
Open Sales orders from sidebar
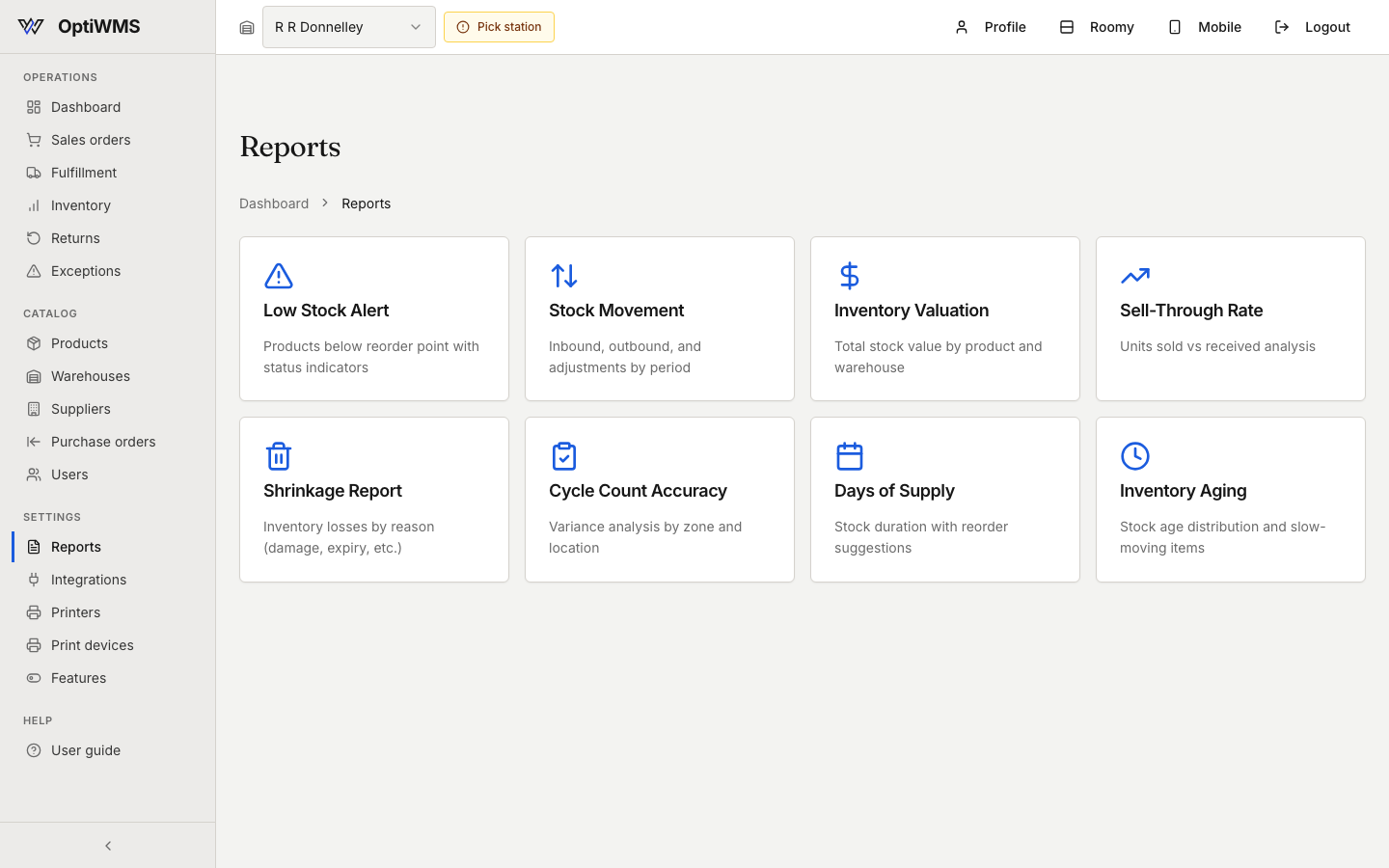pos(108,140)
